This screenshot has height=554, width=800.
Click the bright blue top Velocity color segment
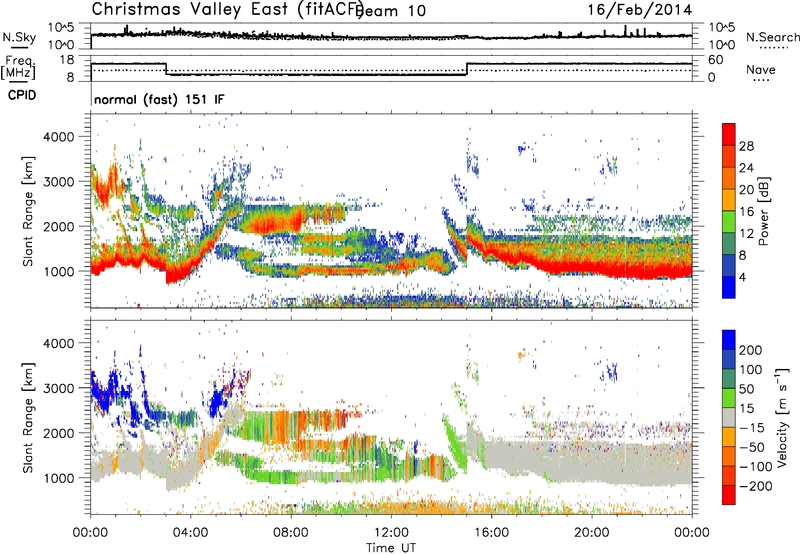tap(729, 340)
